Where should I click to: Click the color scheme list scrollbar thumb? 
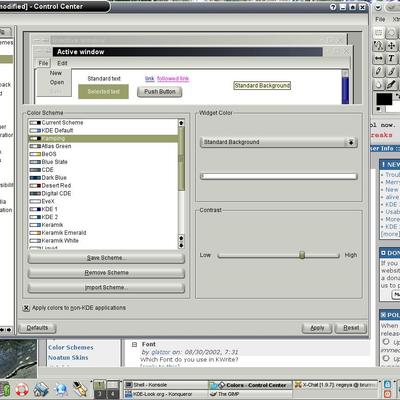tap(181, 159)
